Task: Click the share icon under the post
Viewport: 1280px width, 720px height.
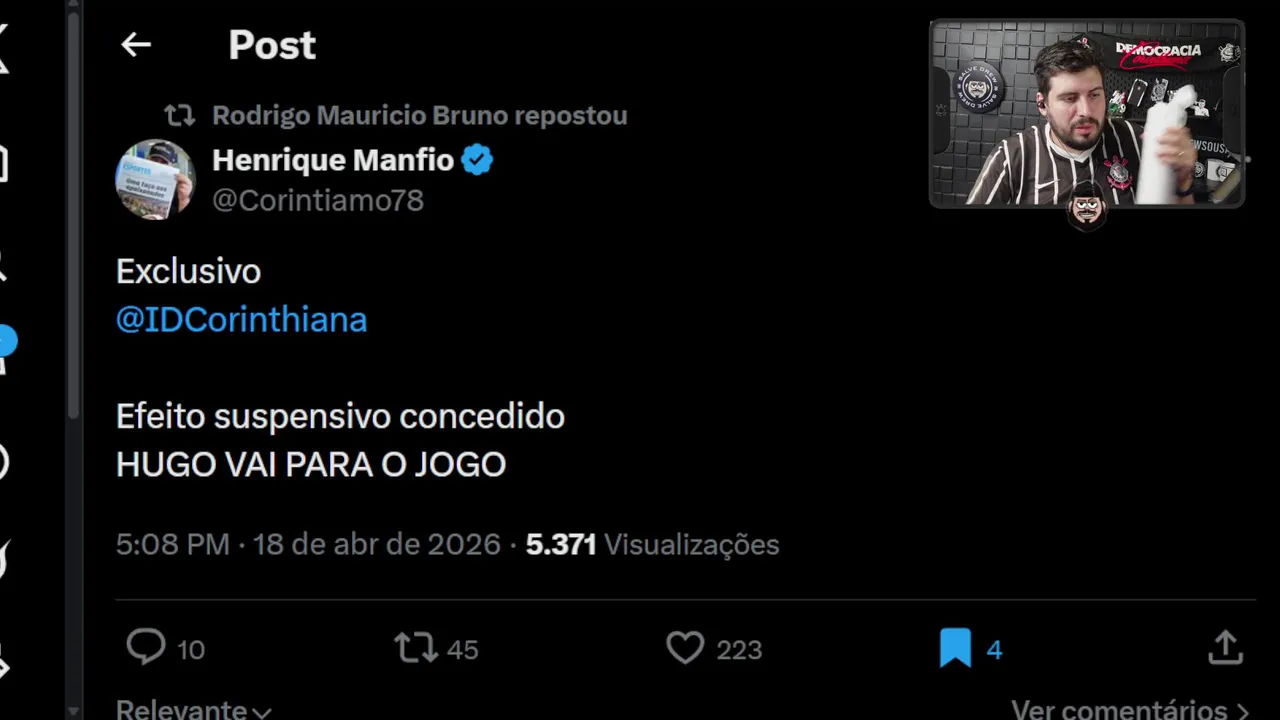Action: click(1225, 648)
